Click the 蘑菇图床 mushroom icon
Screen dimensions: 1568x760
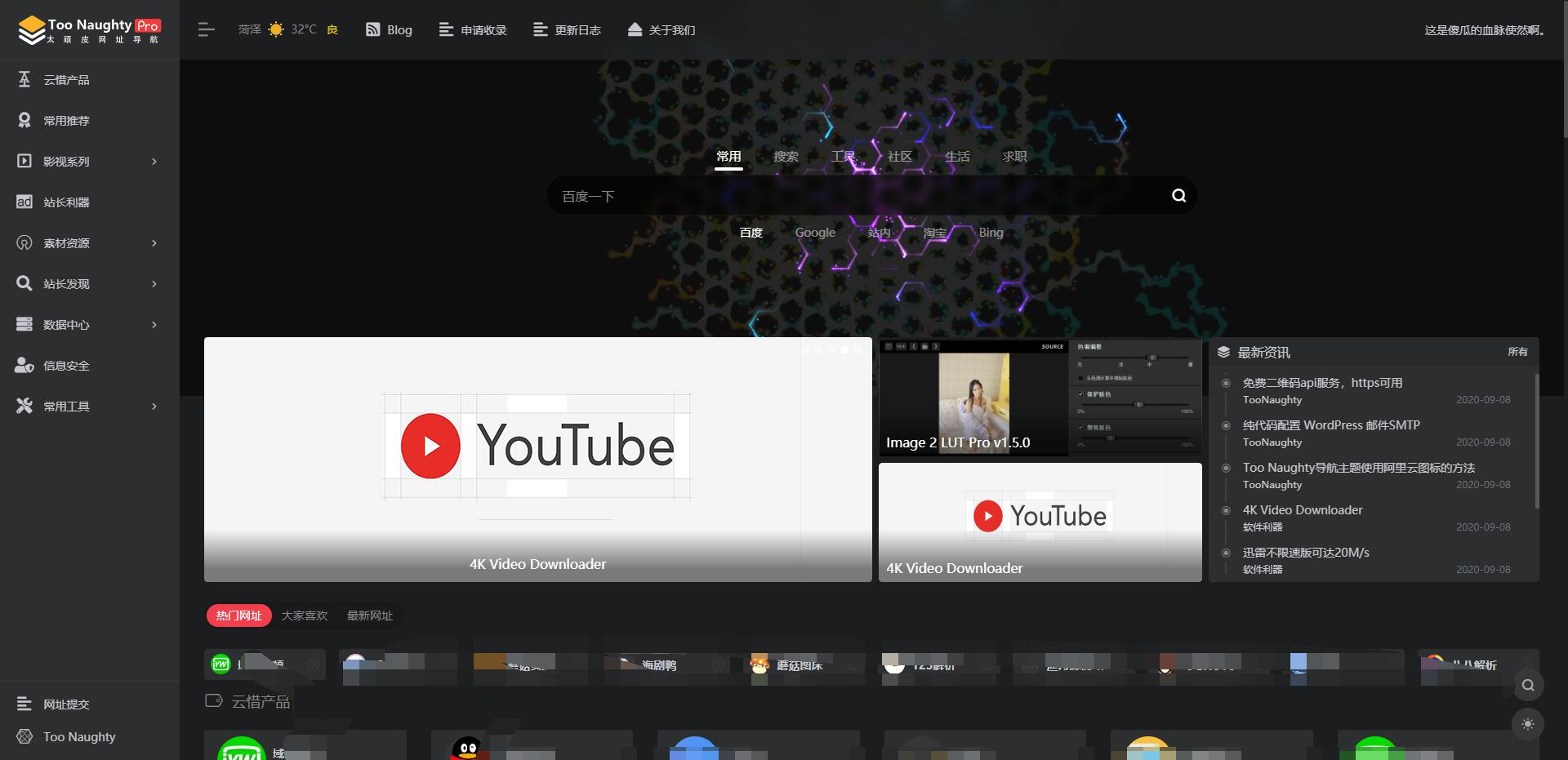759,664
